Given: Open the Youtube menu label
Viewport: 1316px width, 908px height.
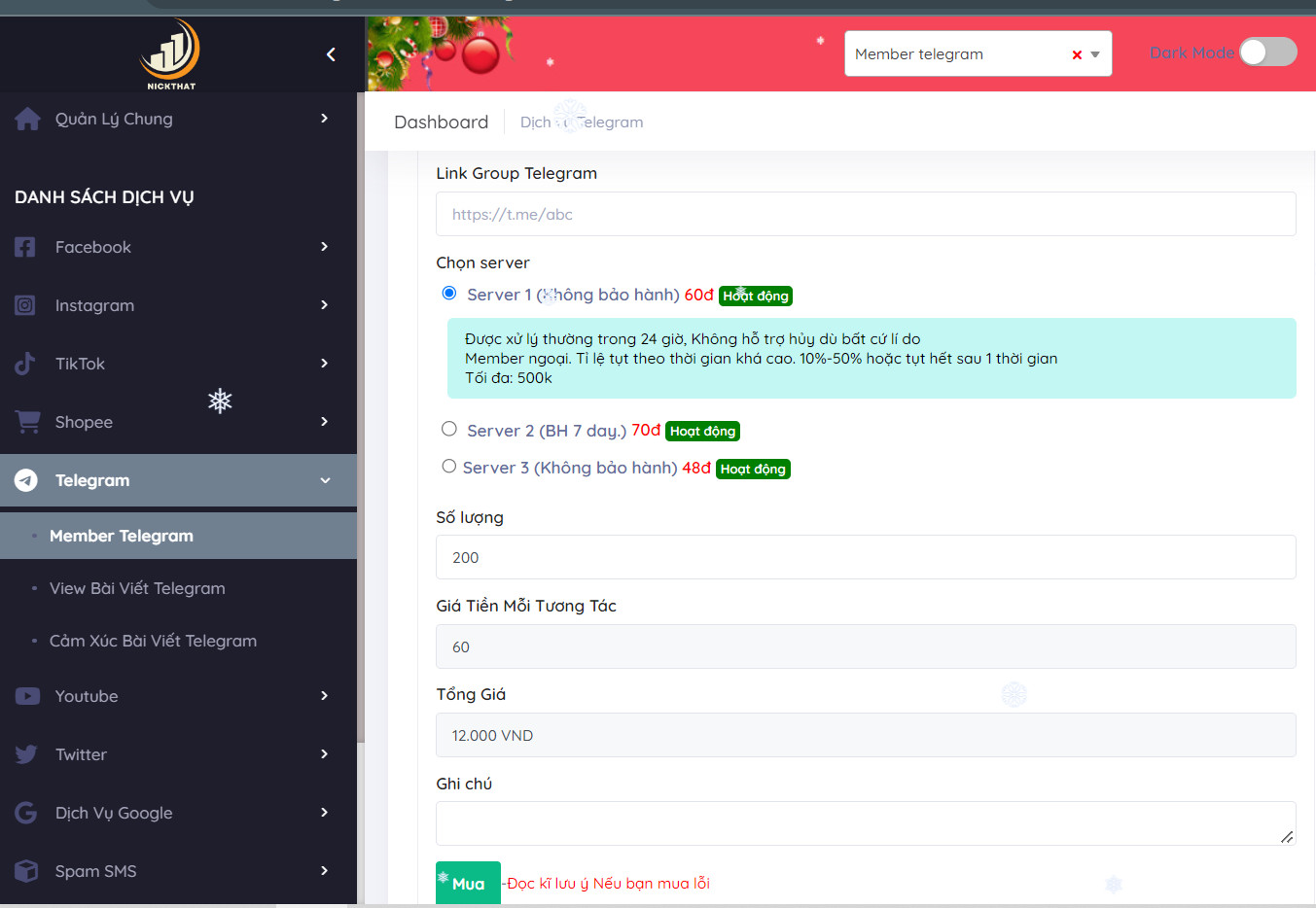Looking at the screenshot, I should tap(87, 696).
